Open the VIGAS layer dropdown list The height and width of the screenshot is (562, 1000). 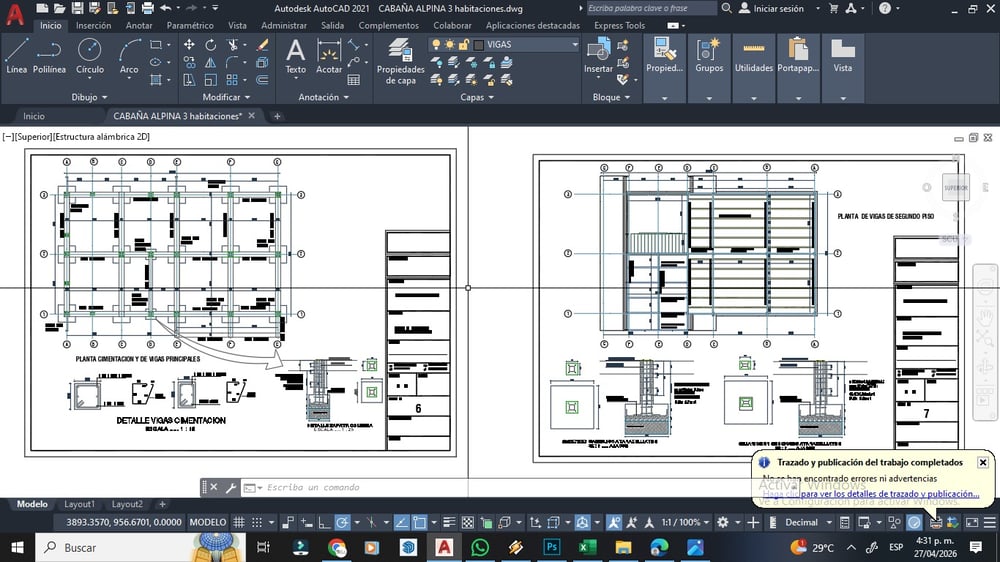[x=575, y=45]
